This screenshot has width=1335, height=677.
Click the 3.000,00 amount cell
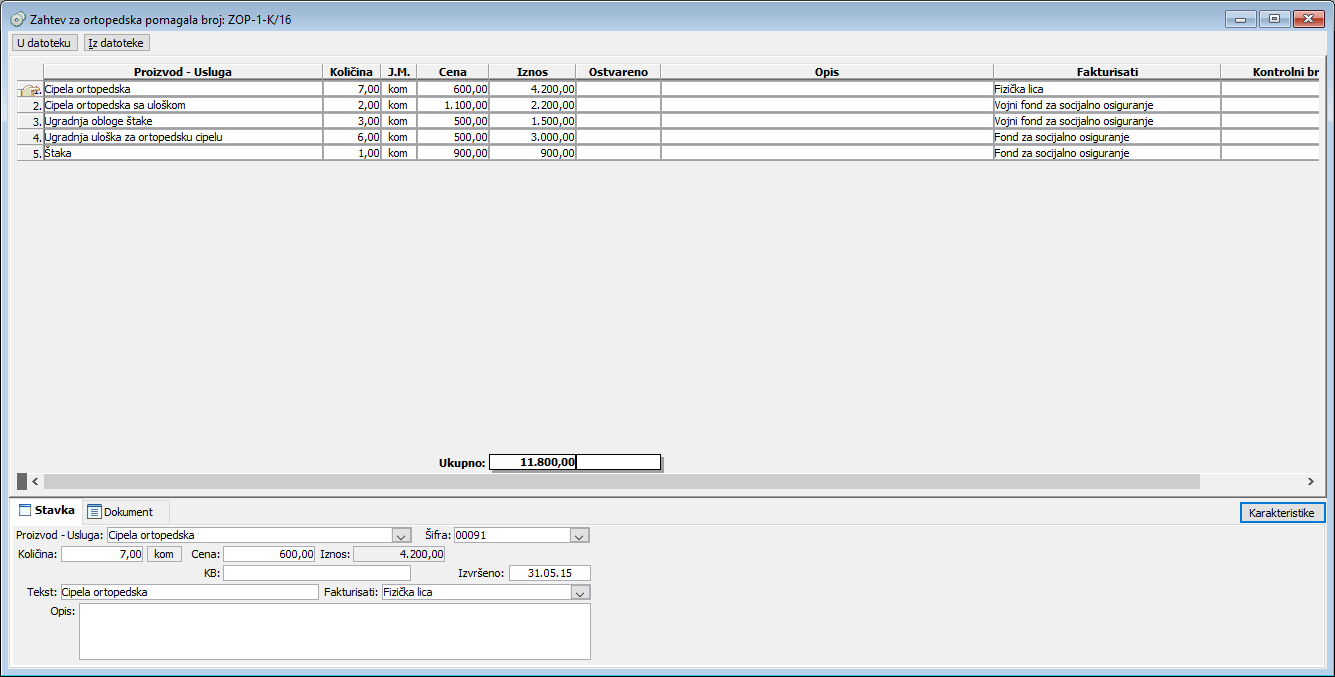point(533,137)
